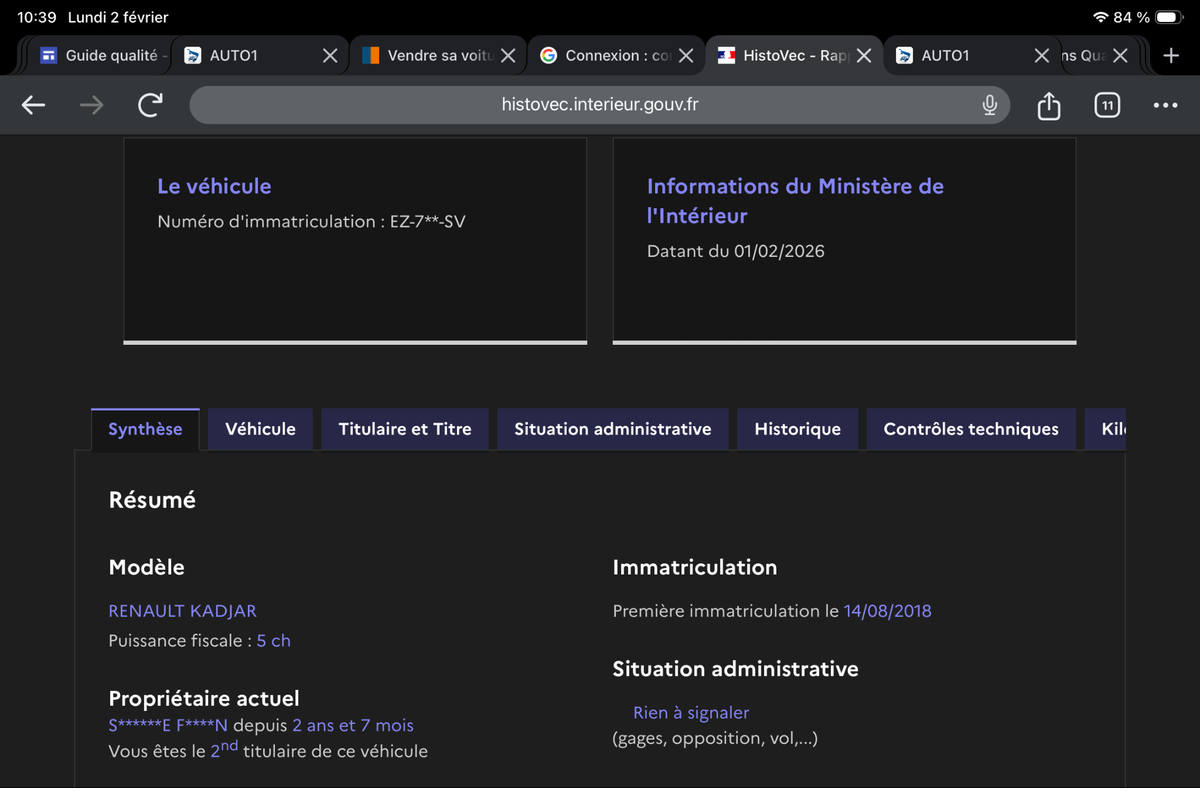
Task: Select the Situation administrative tab
Action: [612, 429]
